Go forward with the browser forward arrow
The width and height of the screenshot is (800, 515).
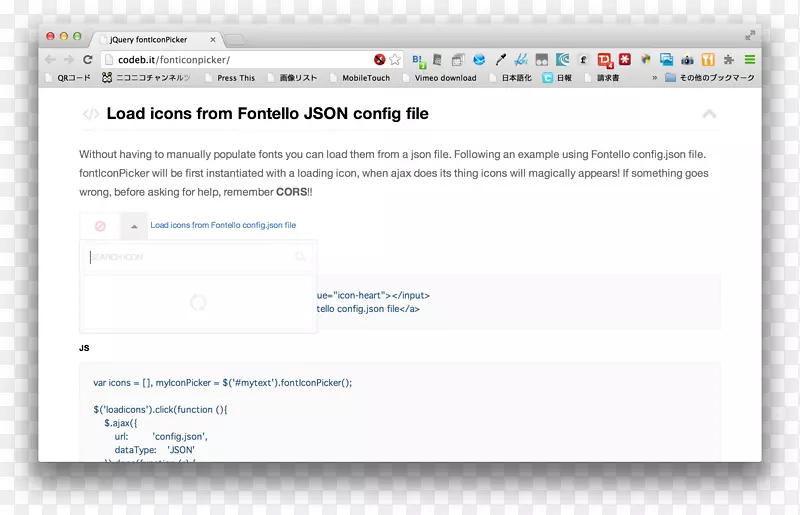click(x=69, y=60)
